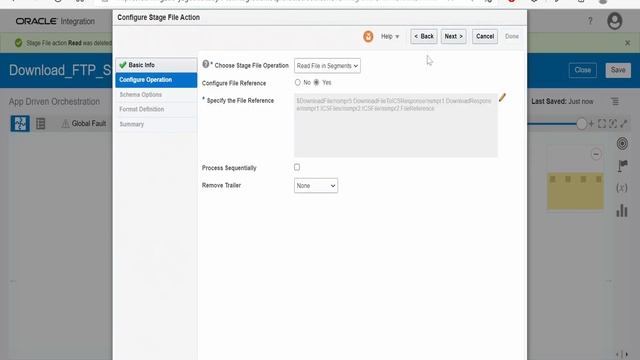Open the Help dropdown menu
The height and width of the screenshot is (360, 640).
click(x=390, y=36)
